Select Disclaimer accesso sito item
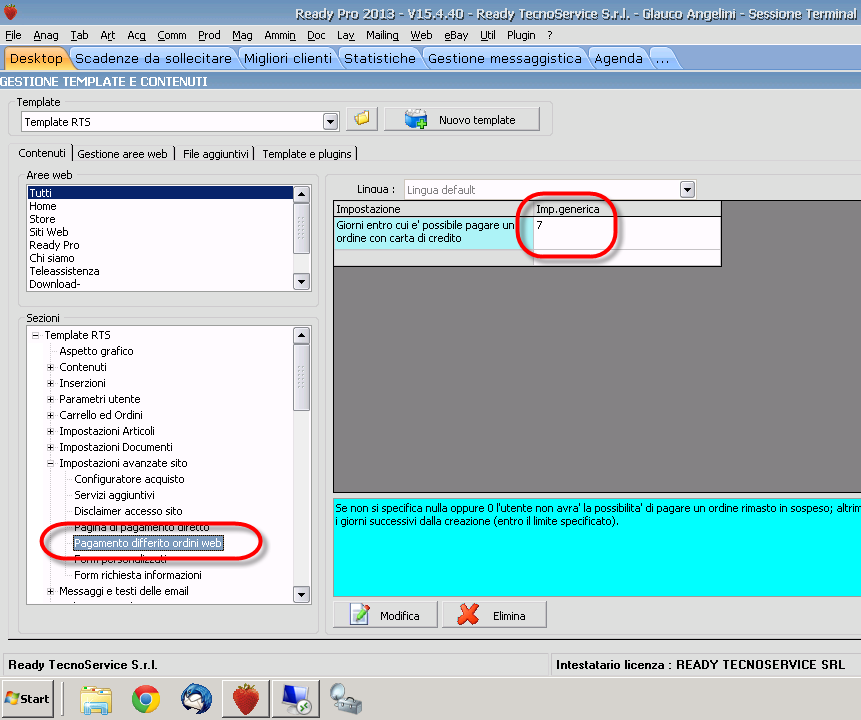861x720 pixels. (x=128, y=511)
